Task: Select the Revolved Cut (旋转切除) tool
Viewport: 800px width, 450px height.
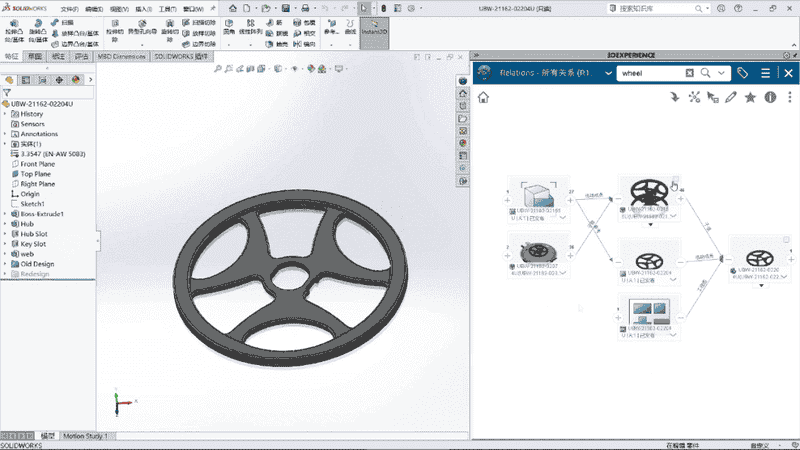Action: pos(169,31)
